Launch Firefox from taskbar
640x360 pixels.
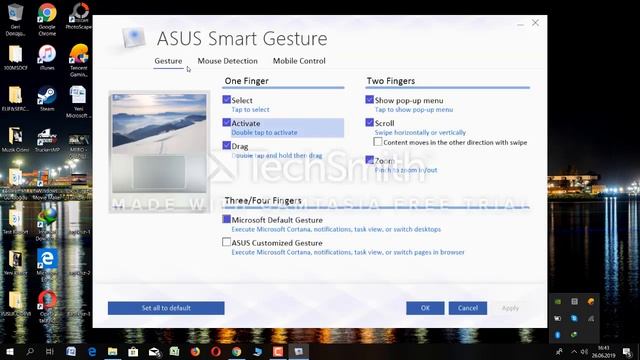coord(195,351)
